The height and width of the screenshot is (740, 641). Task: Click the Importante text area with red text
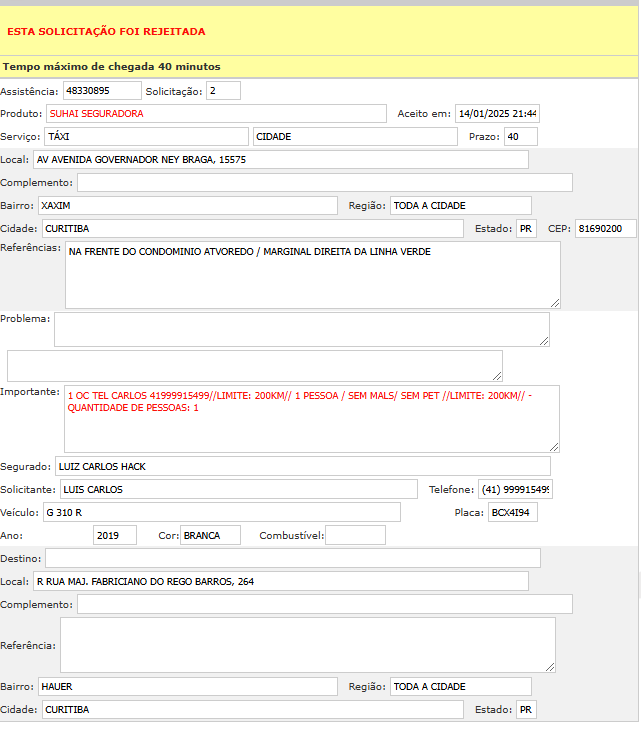311,419
